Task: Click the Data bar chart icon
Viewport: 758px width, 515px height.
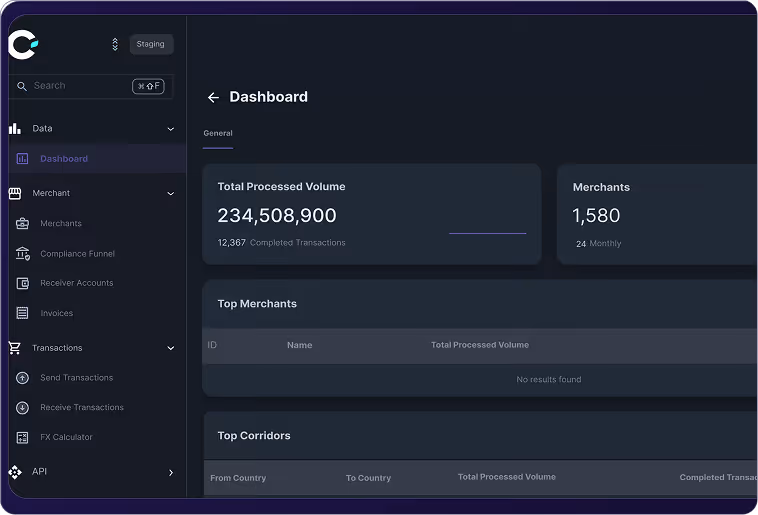Action: [15, 129]
